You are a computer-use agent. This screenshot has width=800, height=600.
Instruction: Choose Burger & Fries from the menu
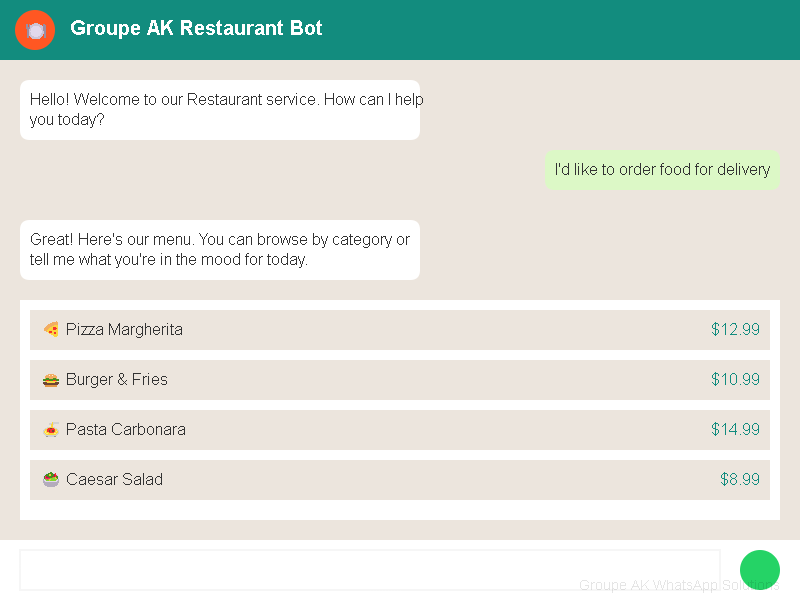pos(400,379)
